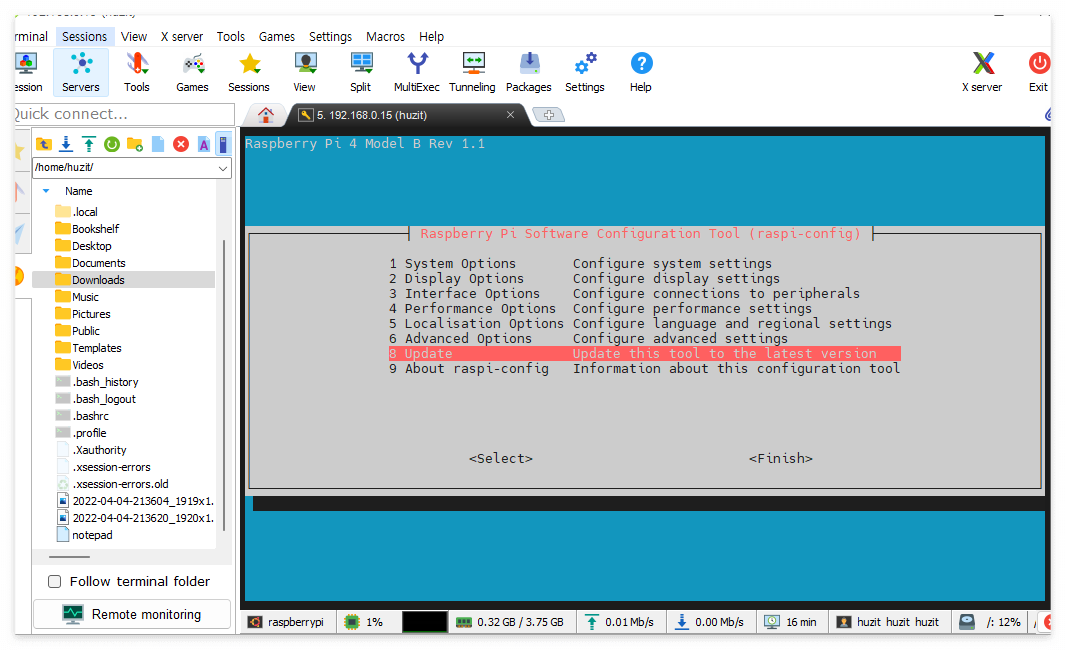Open the Sessions menu
Image resolution: width=1066 pixels, height=650 pixels.
pos(84,37)
